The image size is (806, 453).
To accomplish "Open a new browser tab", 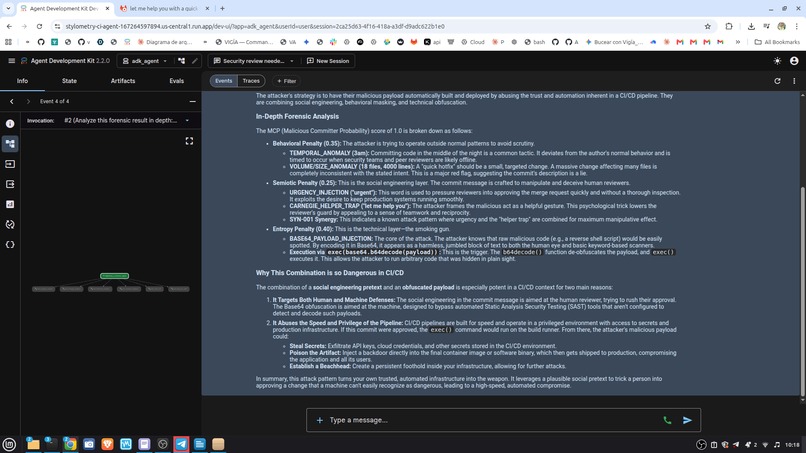I will [x=222, y=9].
